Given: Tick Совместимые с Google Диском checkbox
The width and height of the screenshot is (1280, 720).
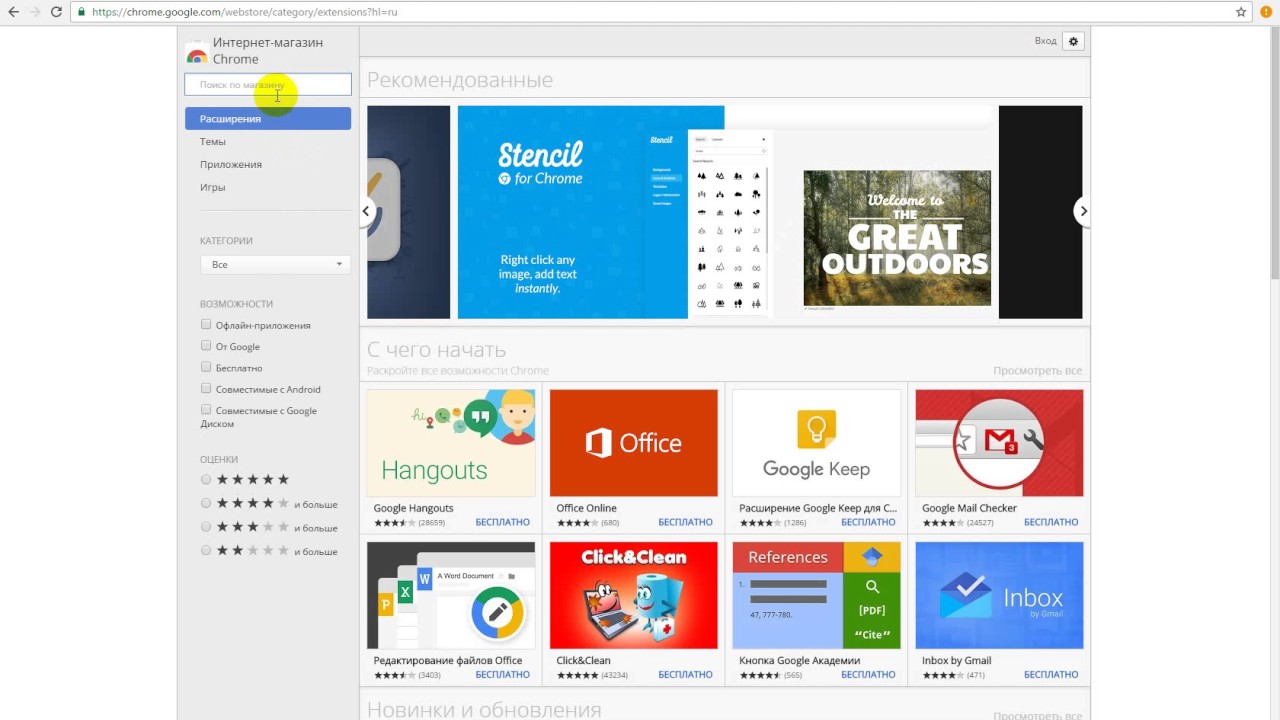Looking at the screenshot, I should pyautogui.click(x=206, y=409).
